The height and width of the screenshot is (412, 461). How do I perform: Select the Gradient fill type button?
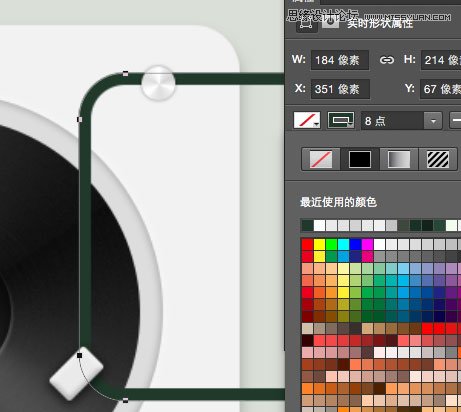[399, 159]
